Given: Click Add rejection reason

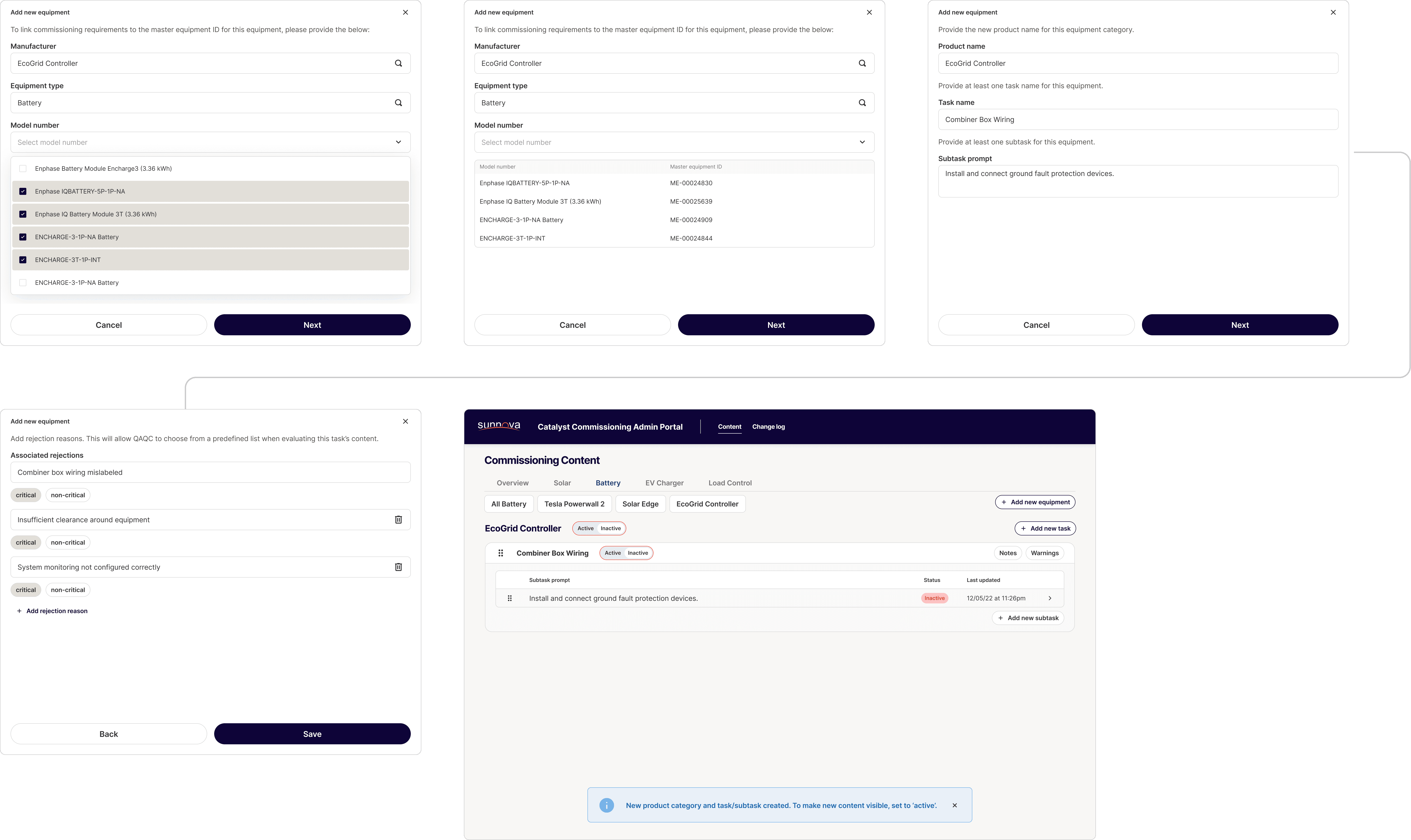Looking at the screenshot, I should click(52, 611).
